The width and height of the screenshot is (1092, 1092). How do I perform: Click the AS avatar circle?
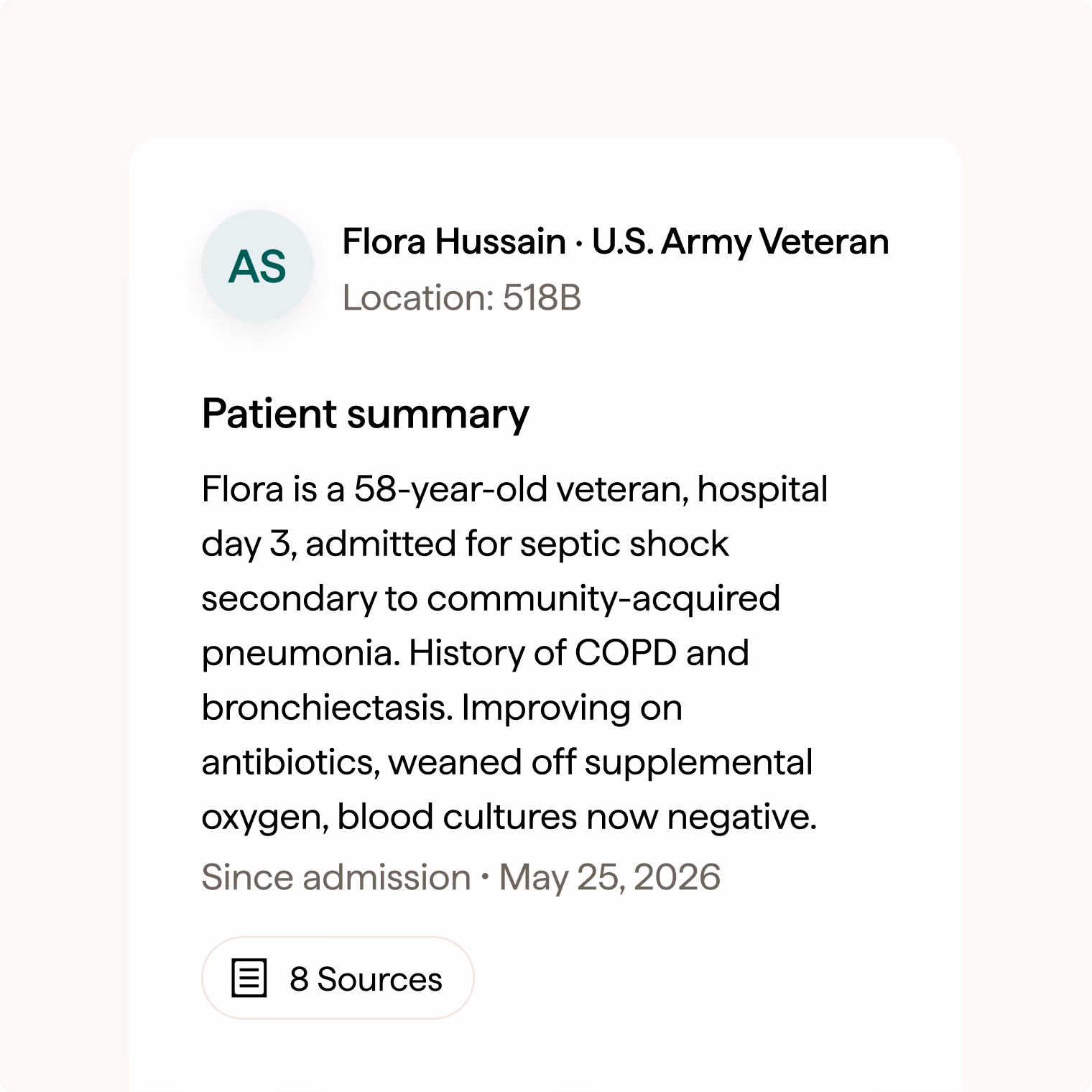(x=257, y=266)
